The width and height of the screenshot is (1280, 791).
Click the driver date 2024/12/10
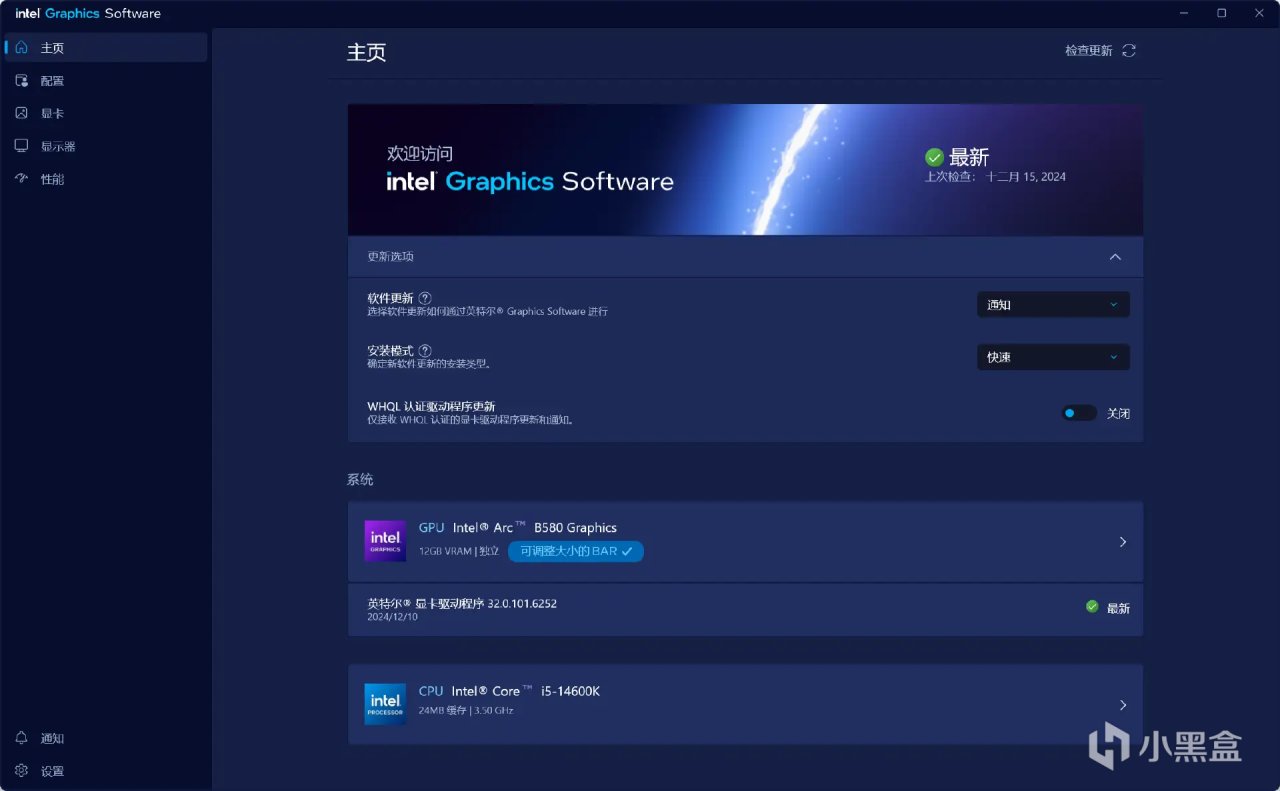tap(392, 617)
